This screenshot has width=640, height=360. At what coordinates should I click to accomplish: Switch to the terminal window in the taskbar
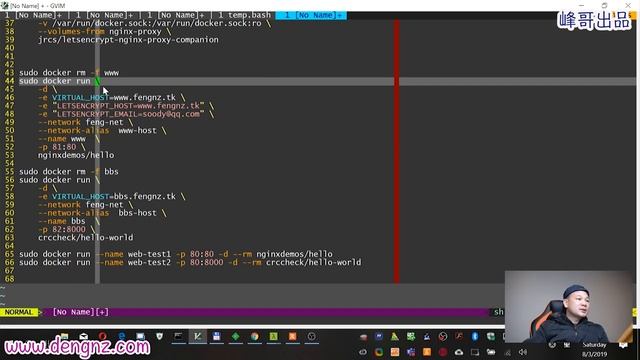point(178,337)
